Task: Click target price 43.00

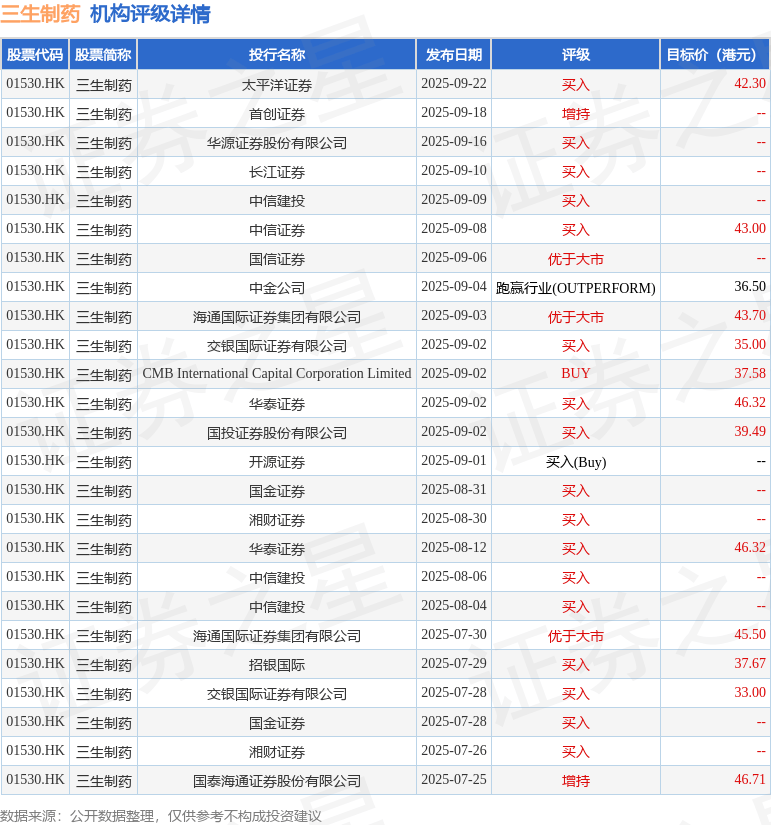Action: 750,229
